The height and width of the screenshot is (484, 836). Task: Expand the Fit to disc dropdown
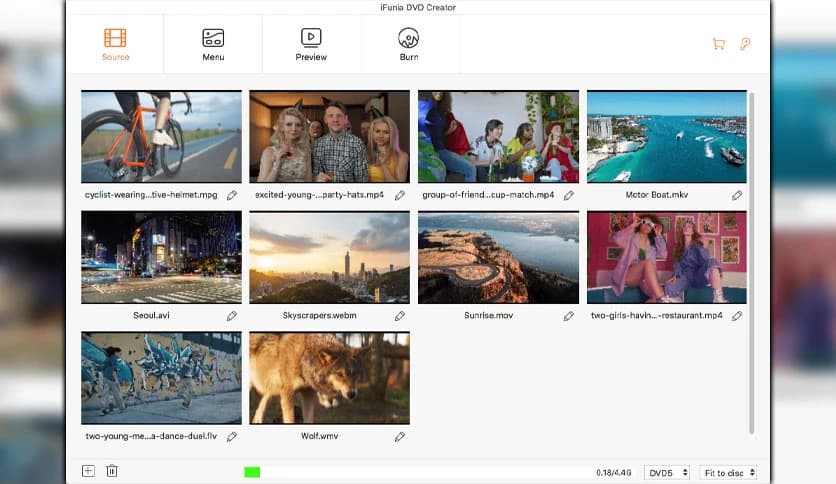(x=728, y=472)
